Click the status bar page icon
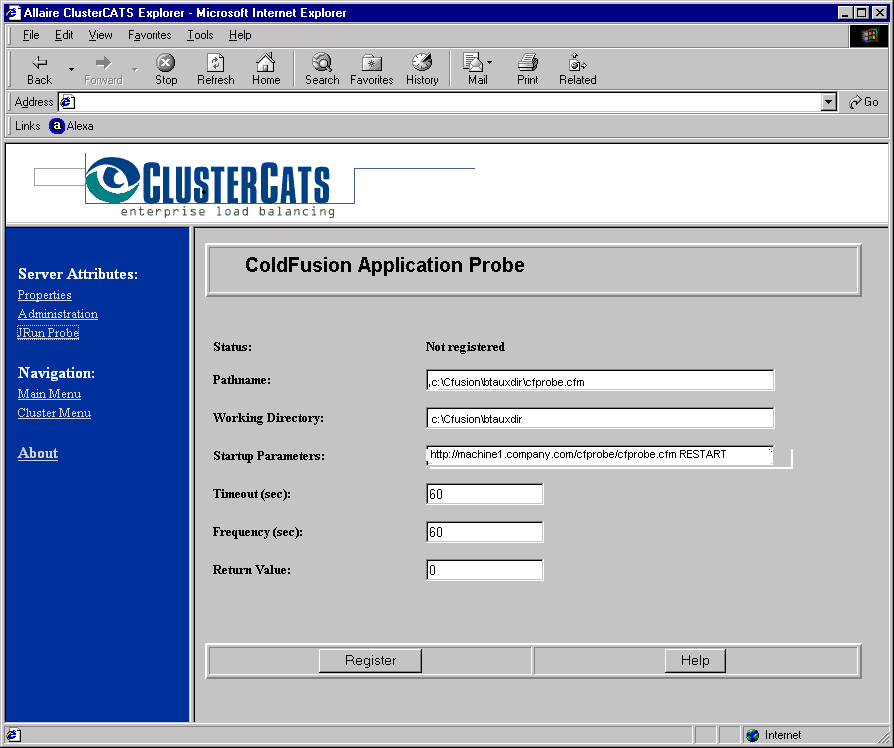Viewport: 894px width, 748px height. click(14, 735)
